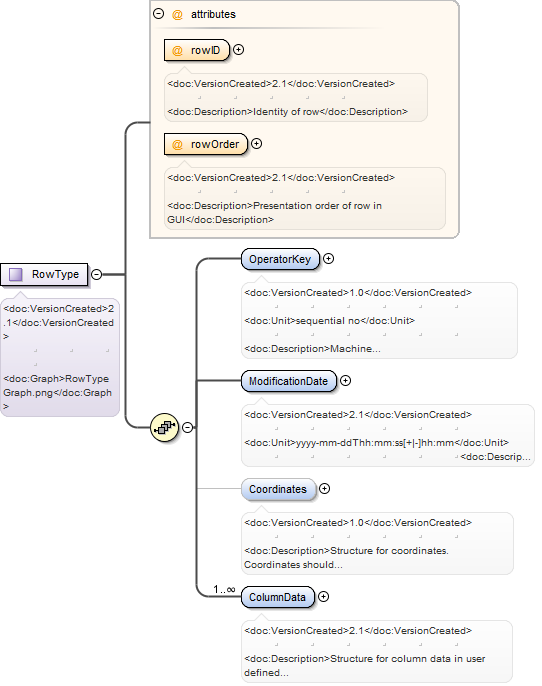Click 'Structure for column data' description annotation
Screen dimensions: 542x686
tap(364, 665)
